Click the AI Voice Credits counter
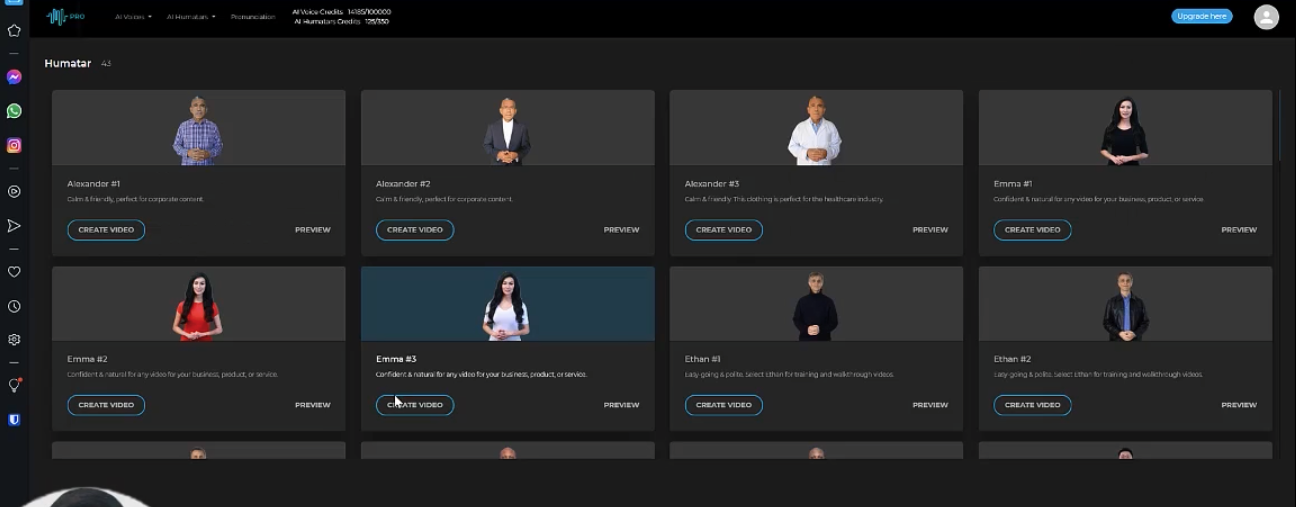 [x=341, y=12]
